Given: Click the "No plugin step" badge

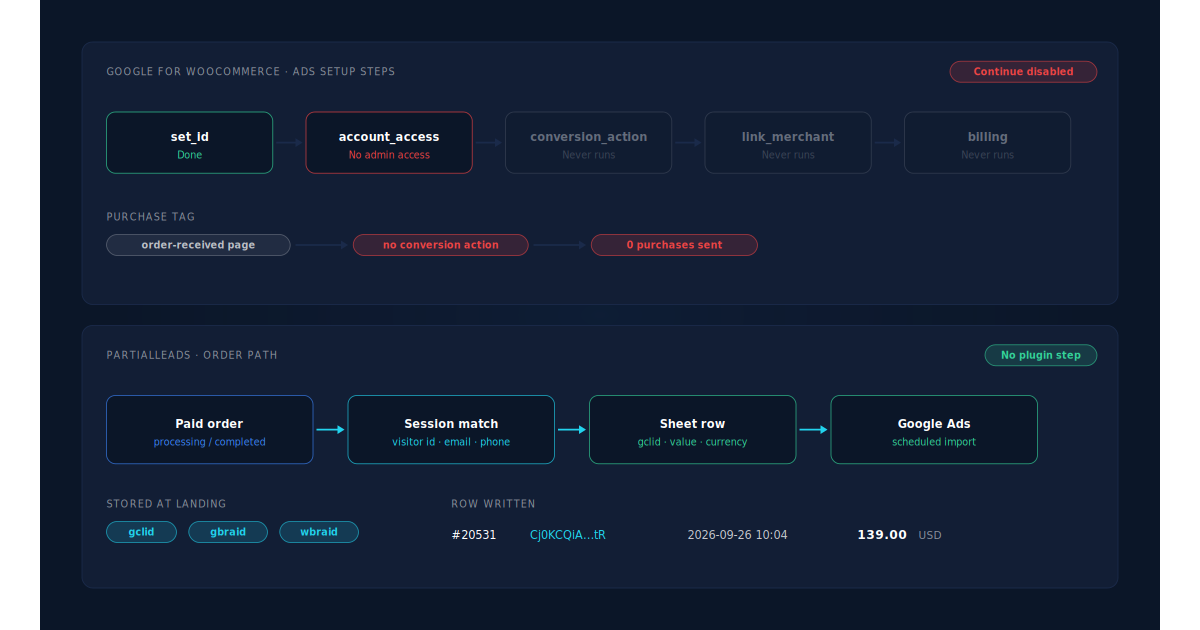Looking at the screenshot, I should point(1041,355).
